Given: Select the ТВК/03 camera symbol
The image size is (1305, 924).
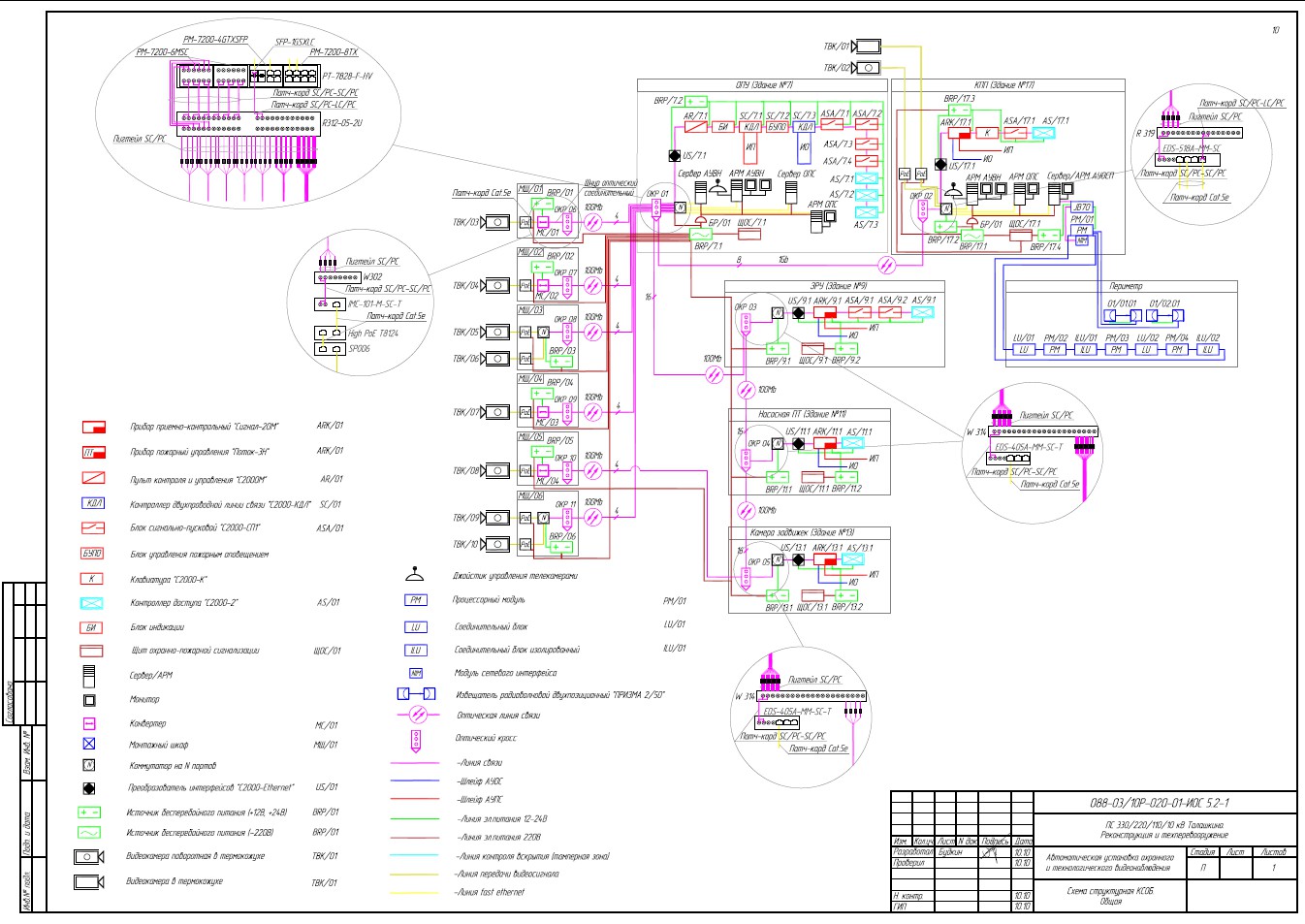Looking at the screenshot, I should click(x=496, y=222).
